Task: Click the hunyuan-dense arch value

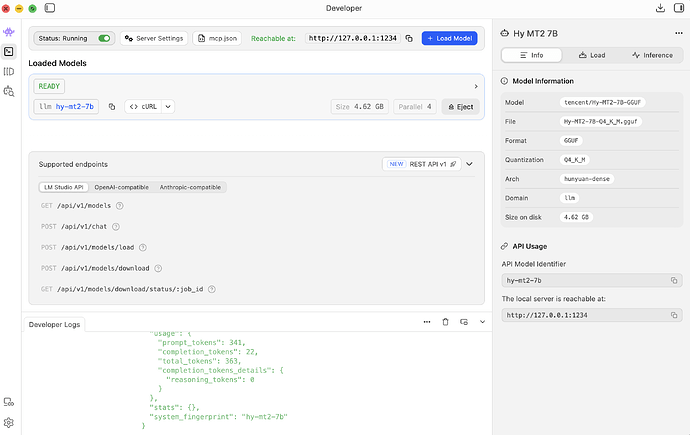Action: (x=587, y=179)
